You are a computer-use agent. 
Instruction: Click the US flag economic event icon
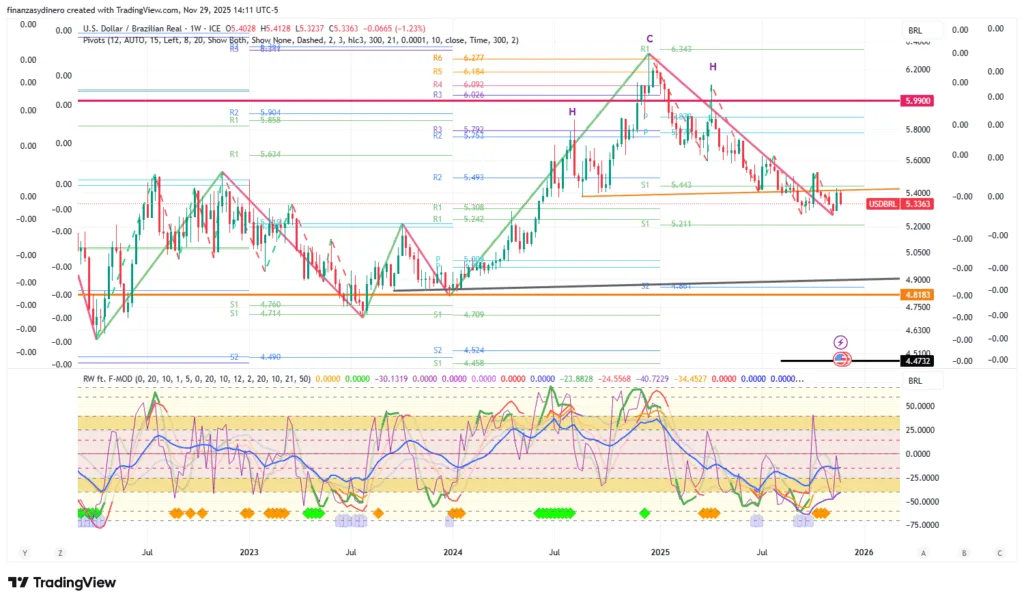(841, 358)
